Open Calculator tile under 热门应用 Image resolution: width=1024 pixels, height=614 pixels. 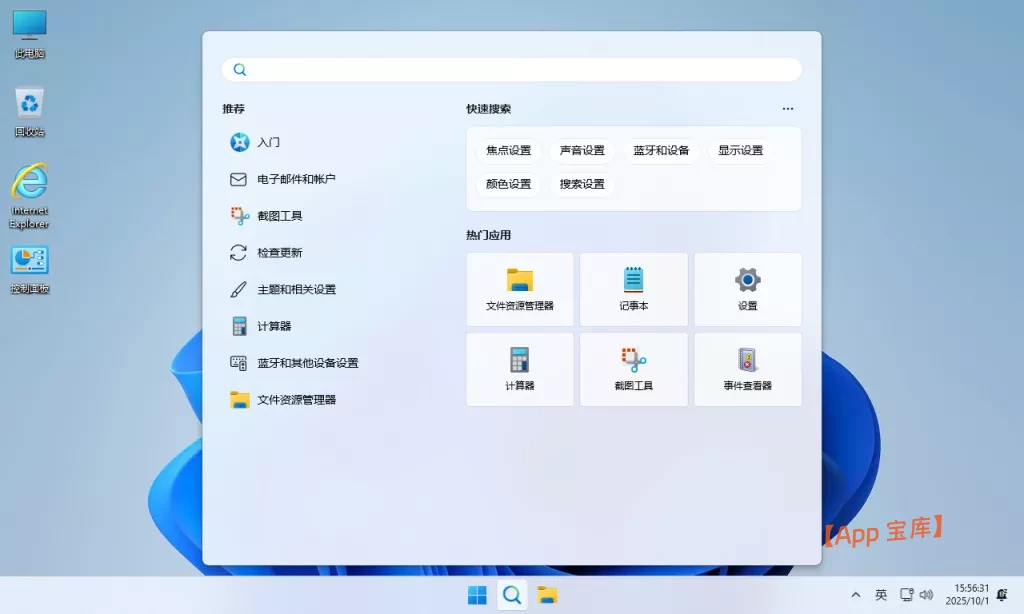[519, 369]
